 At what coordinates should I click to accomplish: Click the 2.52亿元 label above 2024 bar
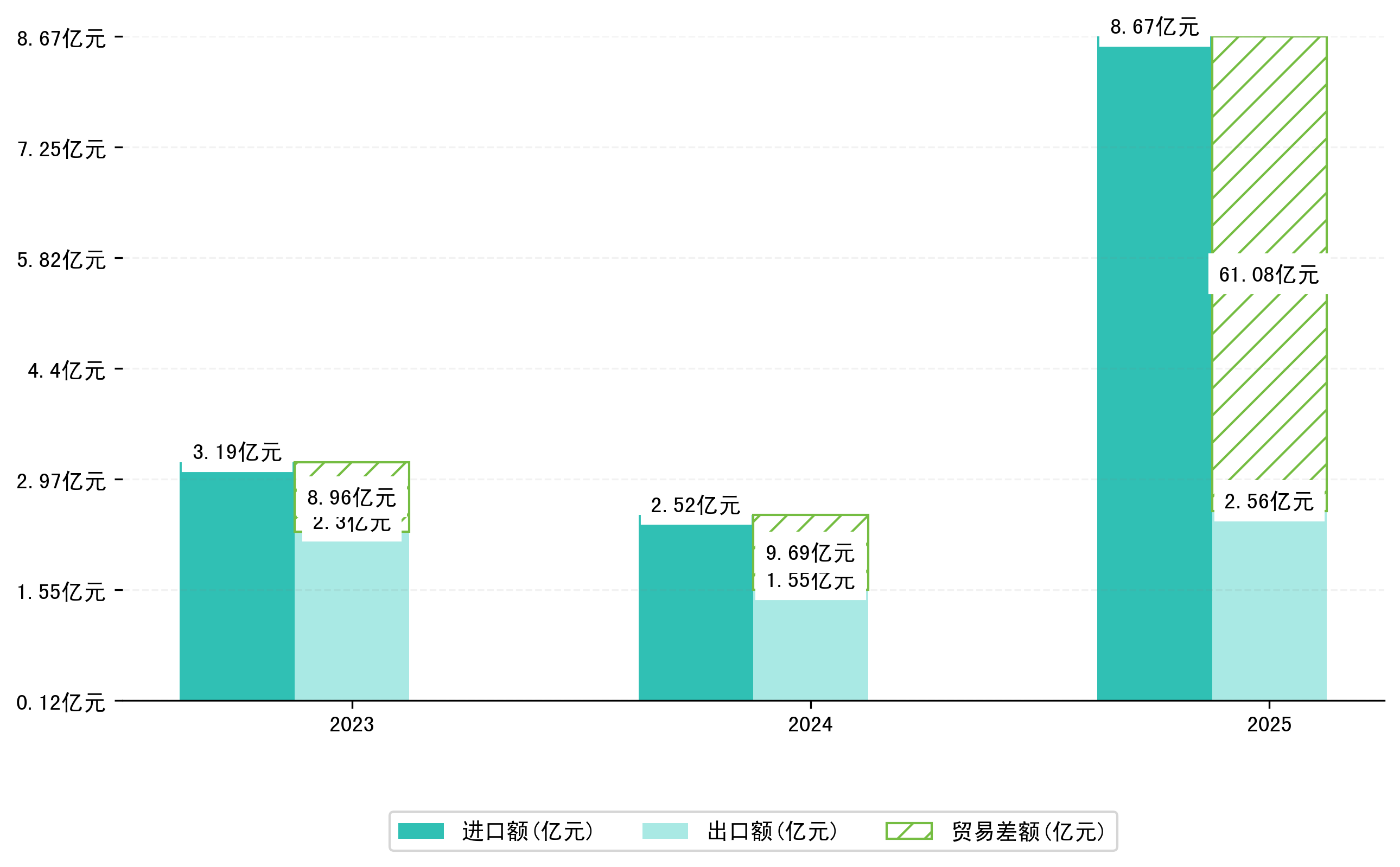point(695,505)
